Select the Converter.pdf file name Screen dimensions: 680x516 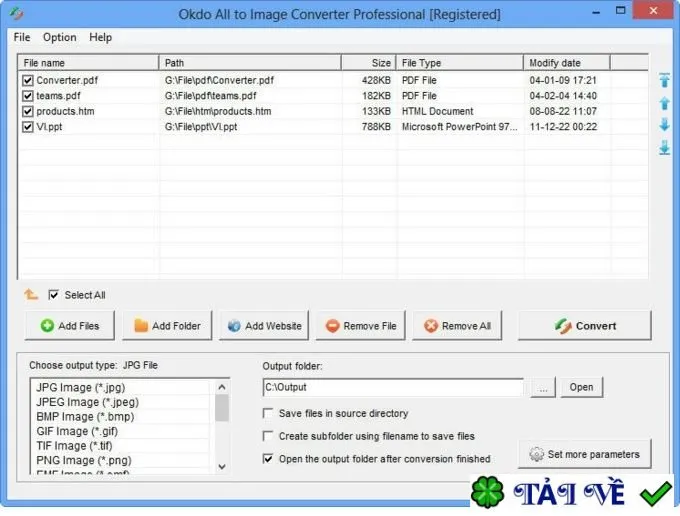67,81
